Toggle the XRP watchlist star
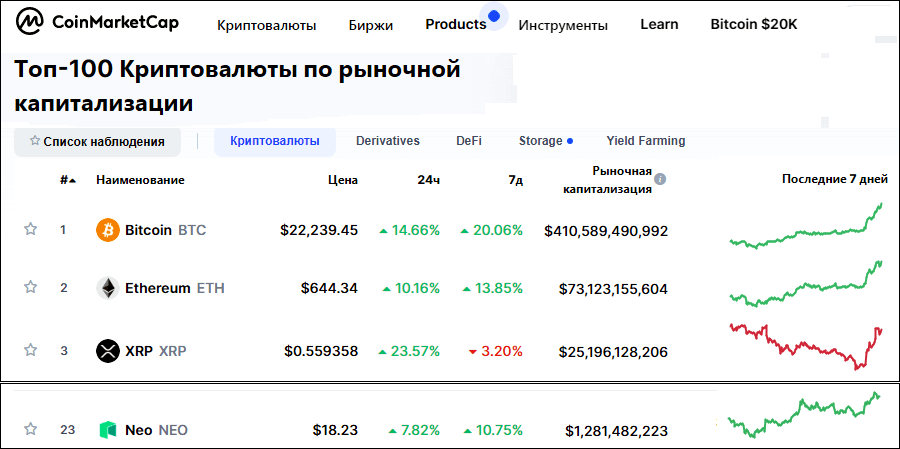 point(30,351)
